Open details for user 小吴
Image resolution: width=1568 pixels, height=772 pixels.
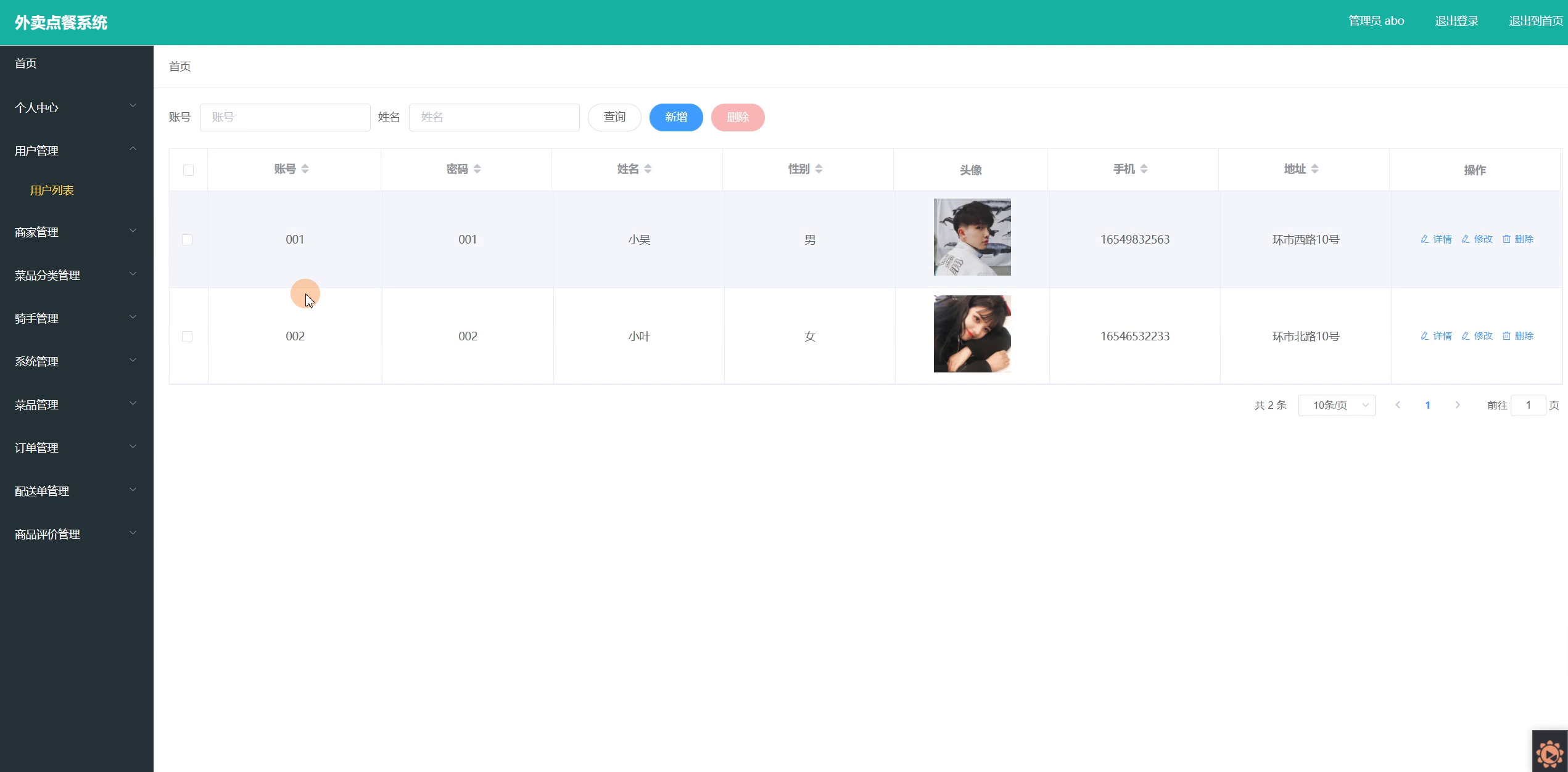pyautogui.click(x=1436, y=239)
